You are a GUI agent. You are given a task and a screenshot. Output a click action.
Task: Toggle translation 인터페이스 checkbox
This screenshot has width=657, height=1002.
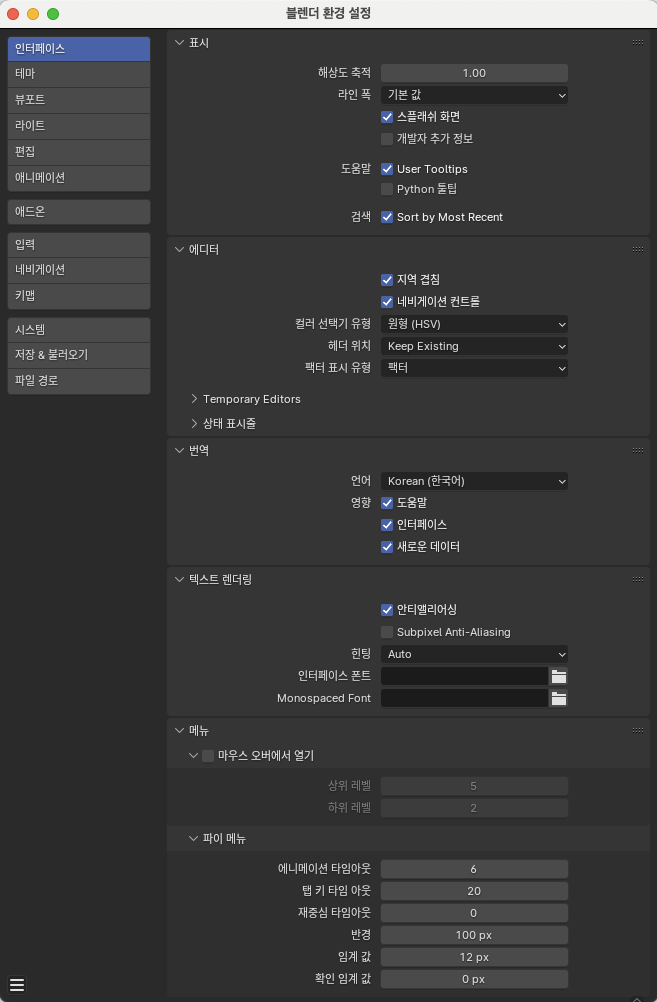click(387, 525)
